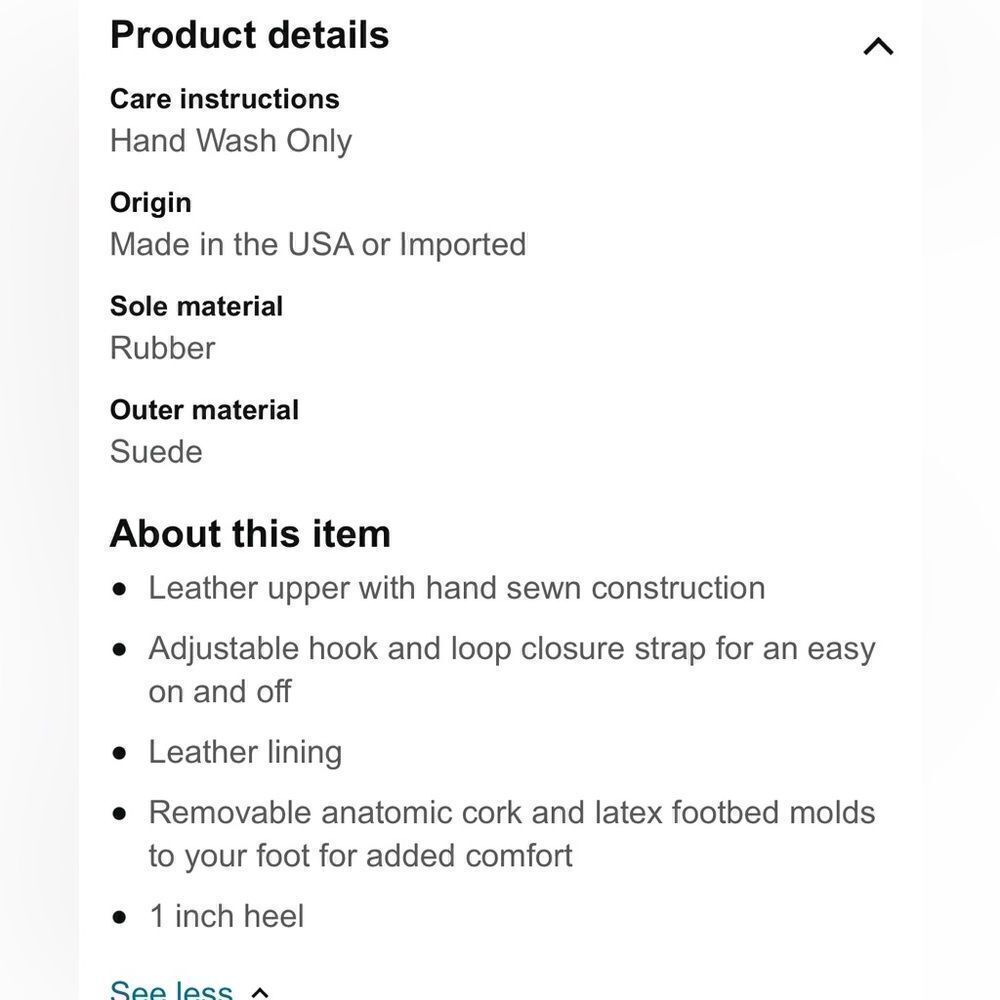Click the See less link
The width and height of the screenshot is (1000, 1000).
171,990
